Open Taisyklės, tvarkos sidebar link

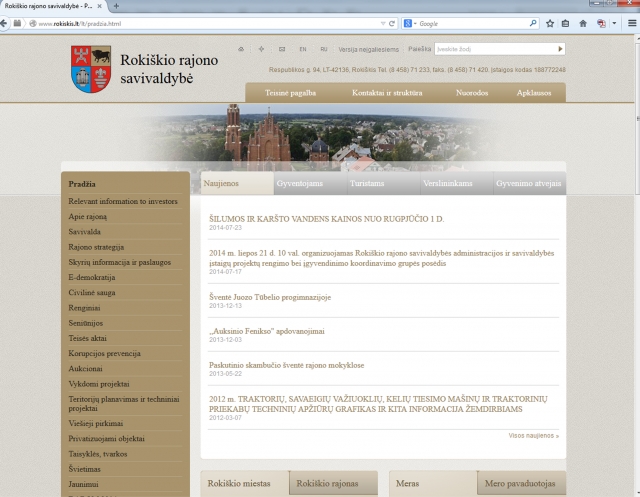[98, 454]
